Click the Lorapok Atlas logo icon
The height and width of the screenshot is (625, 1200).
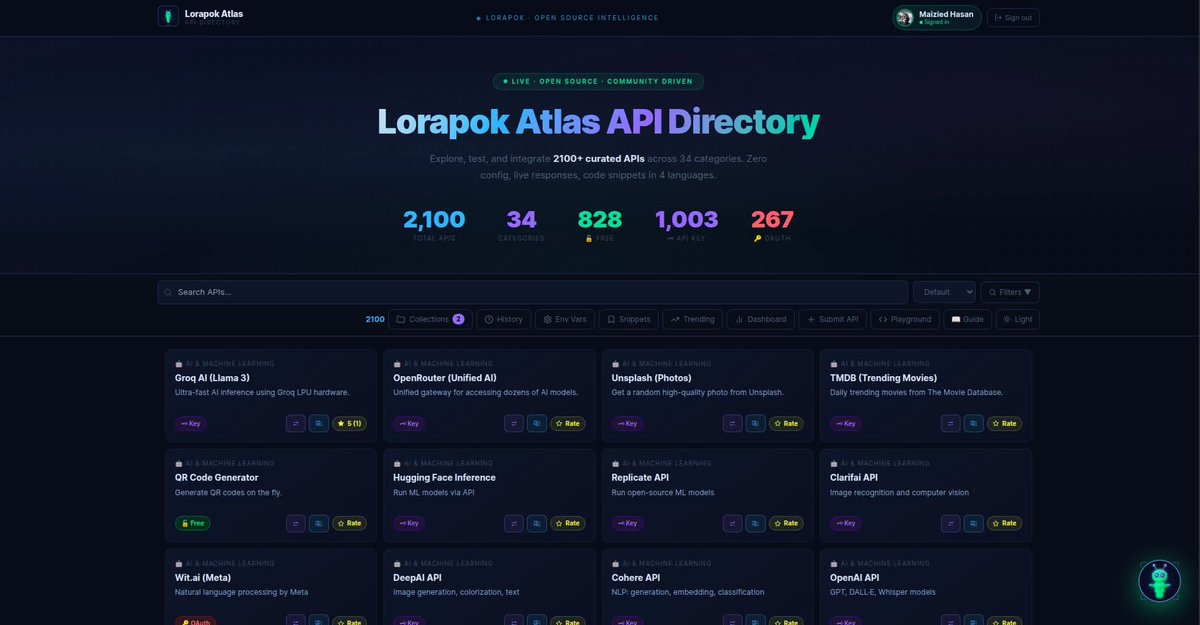(168, 17)
